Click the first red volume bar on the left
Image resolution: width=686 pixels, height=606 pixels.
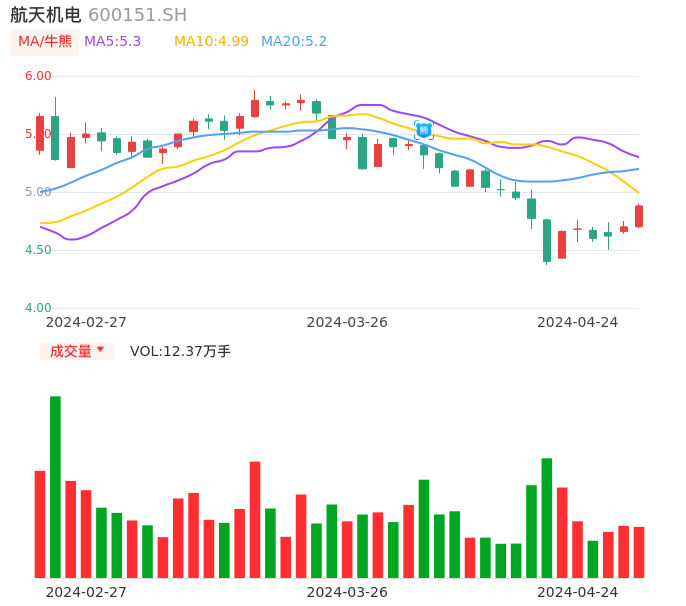coord(40,523)
